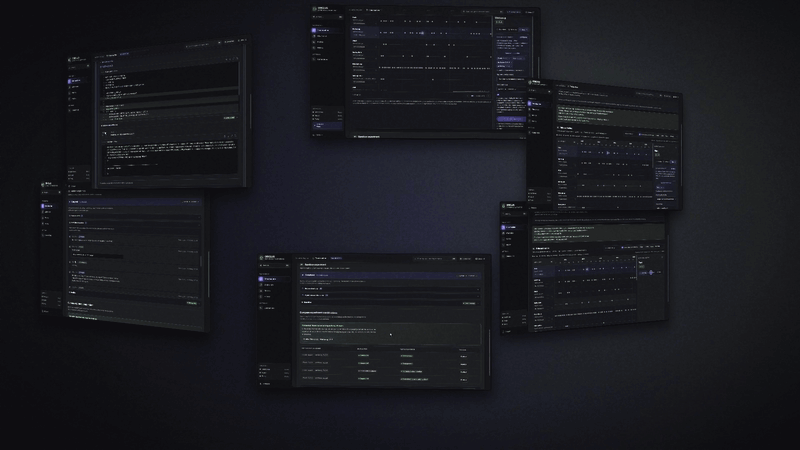Image resolution: width=800 pixels, height=450 pixels.
Task: Select the purple active sidebar item in results-table window
Action: pos(274,279)
